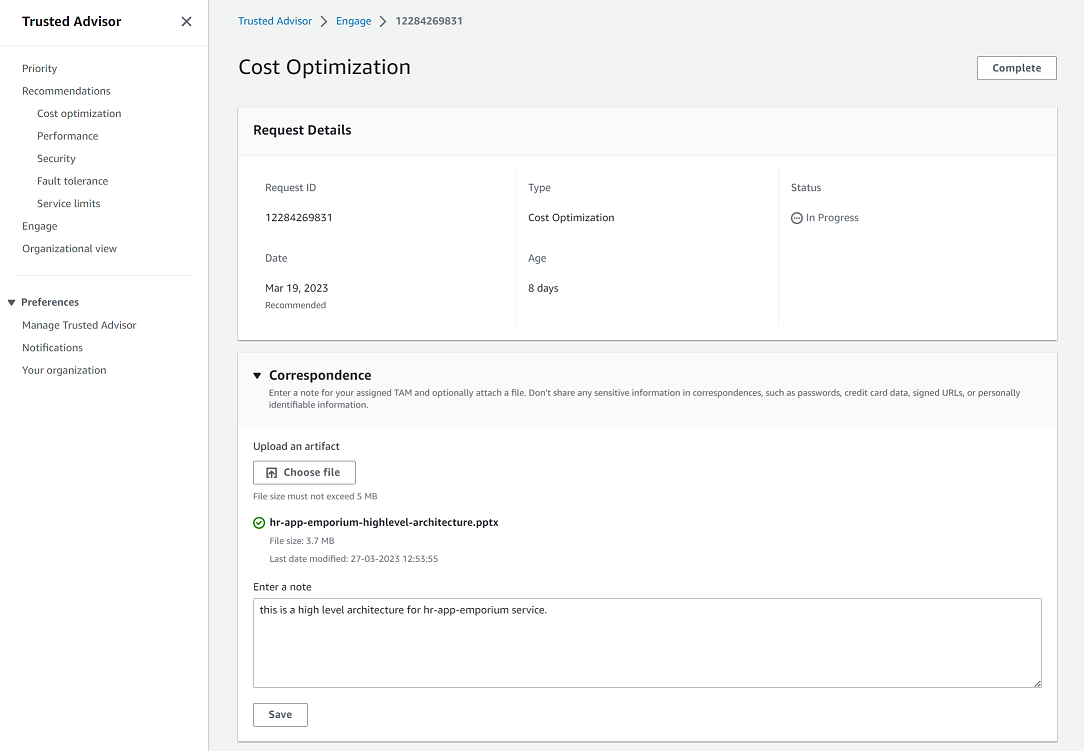
Task: Click breadcrumb item 12284269831
Action: pos(429,21)
